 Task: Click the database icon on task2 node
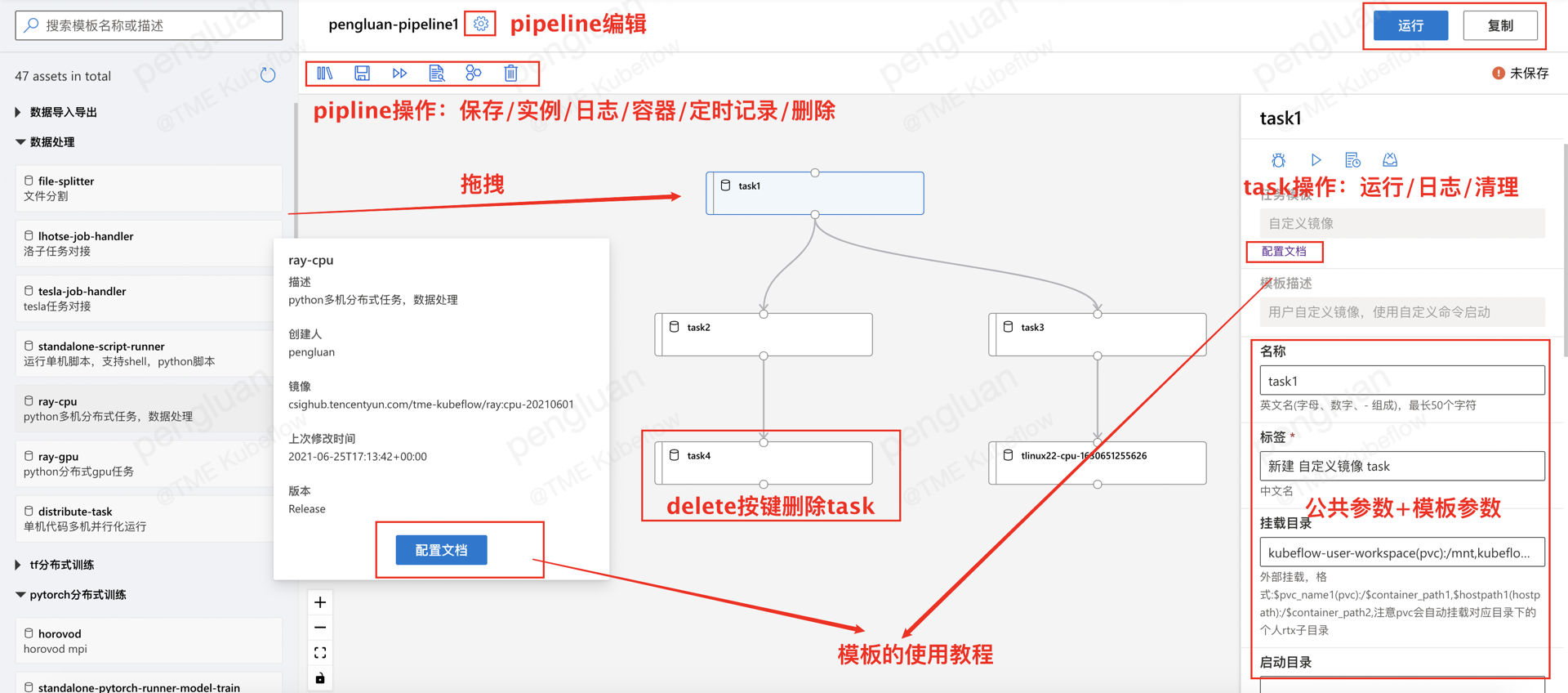tap(674, 327)
